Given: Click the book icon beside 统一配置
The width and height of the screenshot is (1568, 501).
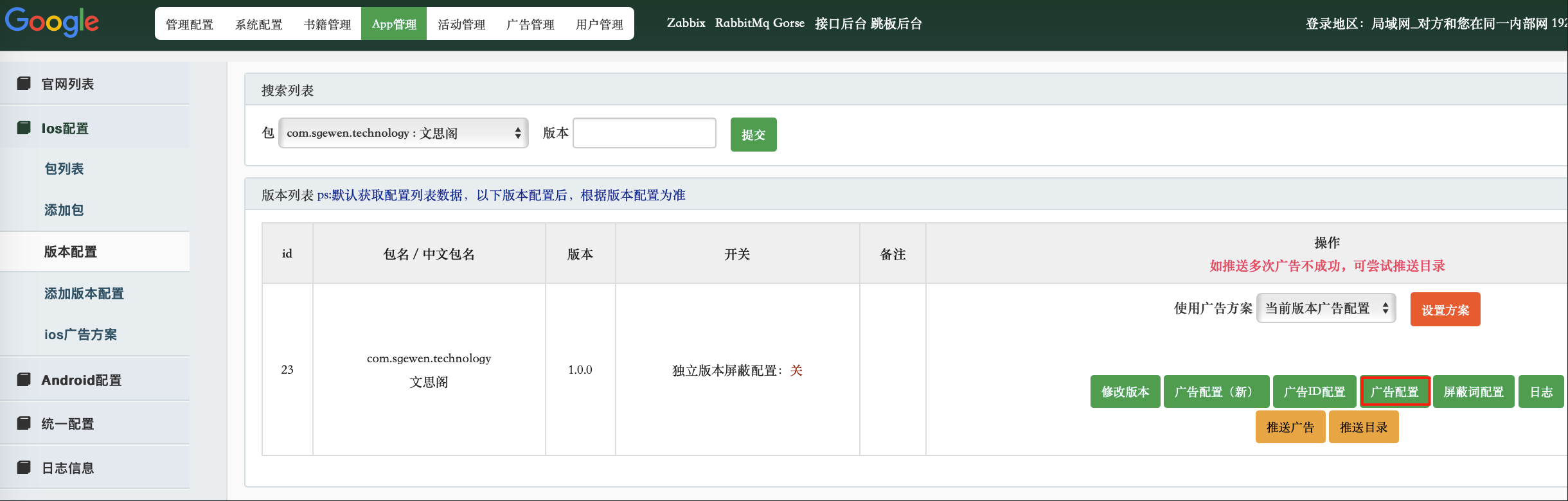Looking at the screenshot, I should click(24, 423).
